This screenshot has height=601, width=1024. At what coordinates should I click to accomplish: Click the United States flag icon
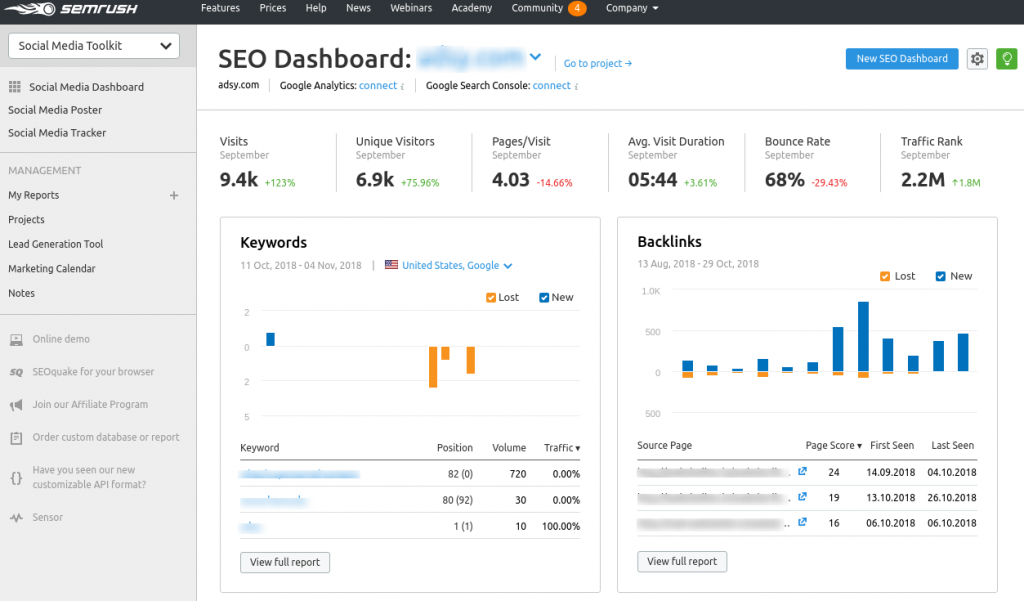coord(391,265)
